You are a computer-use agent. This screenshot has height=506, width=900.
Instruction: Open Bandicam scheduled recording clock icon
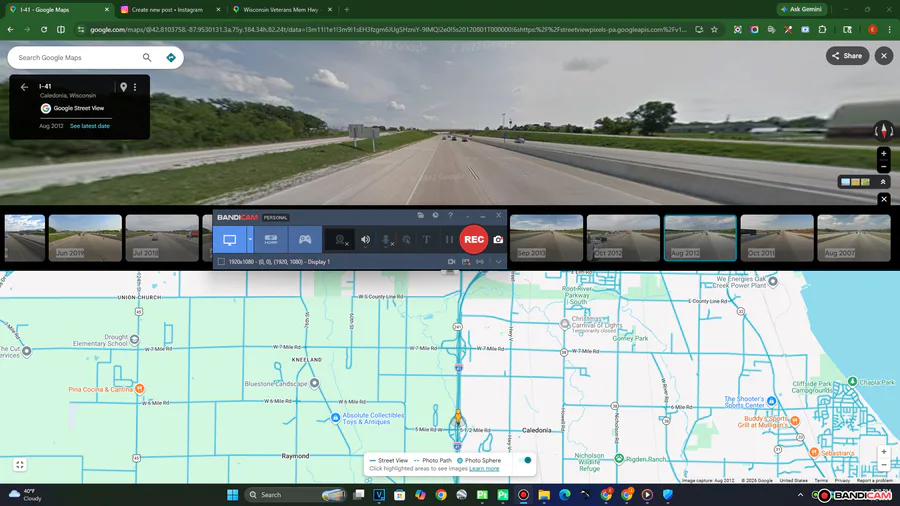(x=435, y=215)
